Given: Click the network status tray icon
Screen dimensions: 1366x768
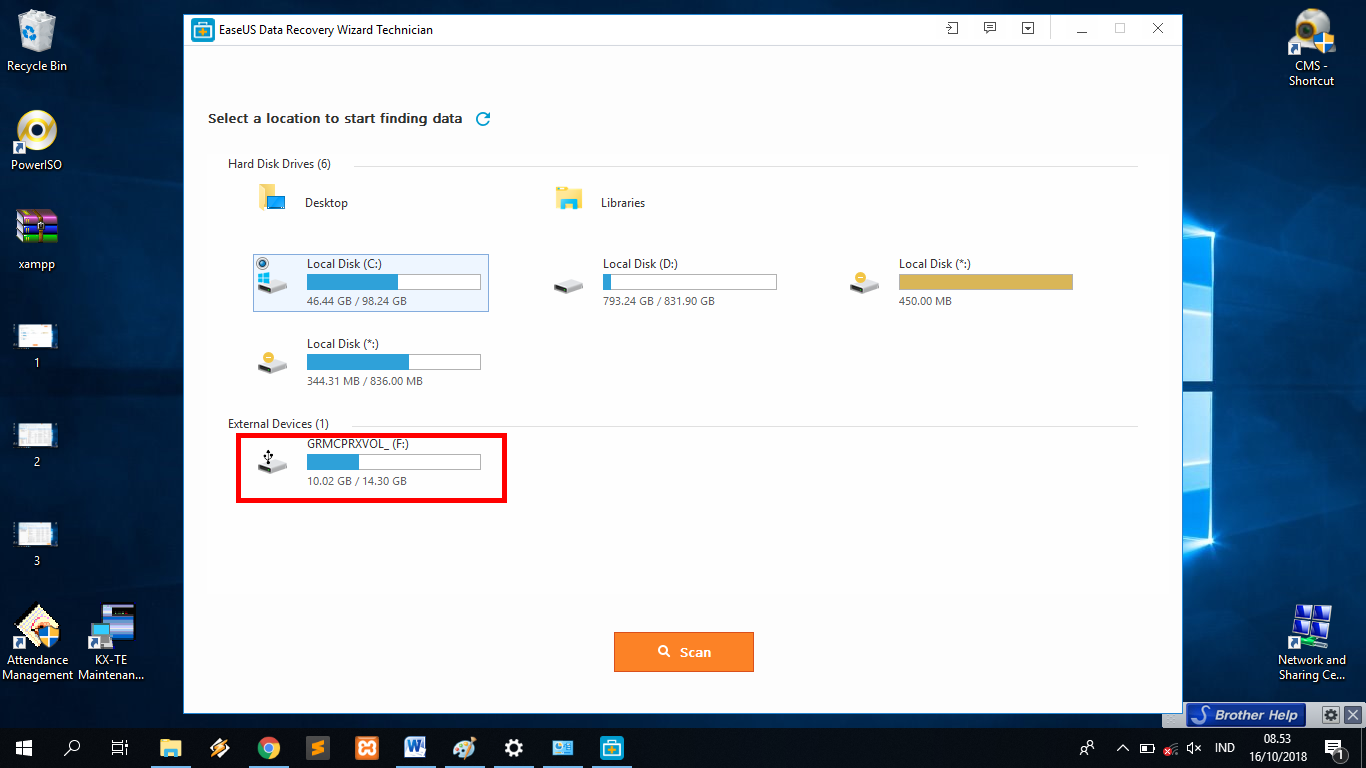Looking at the screenshot, I should [x=1169, y=747].
